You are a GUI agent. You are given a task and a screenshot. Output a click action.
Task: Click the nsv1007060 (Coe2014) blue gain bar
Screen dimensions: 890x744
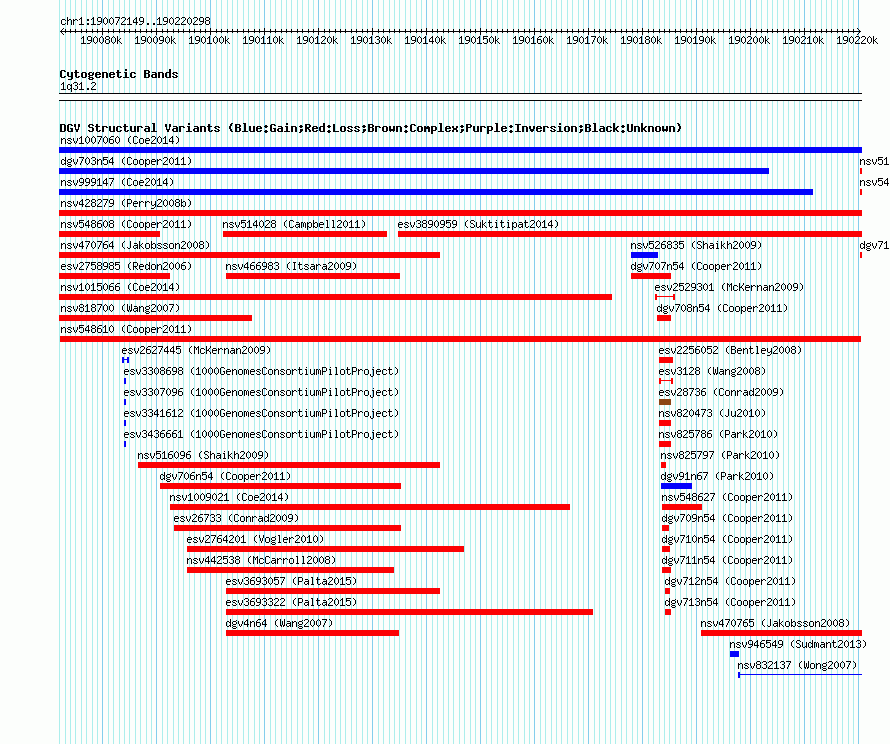460,150
